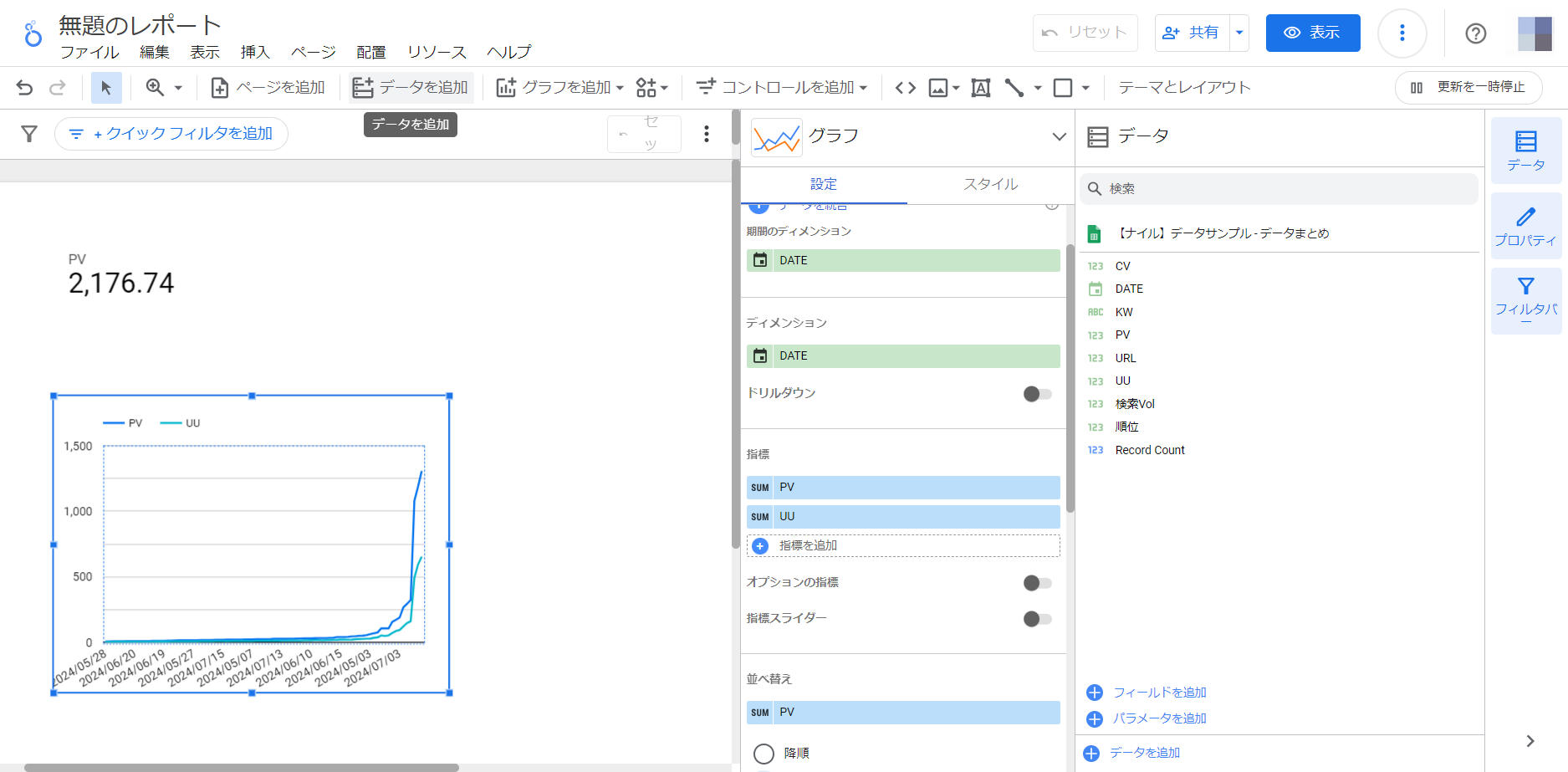Toggle the optional metrics switch
Image resolution: width=1568 pixels, height=772 pixels.
click(1038, 583)
